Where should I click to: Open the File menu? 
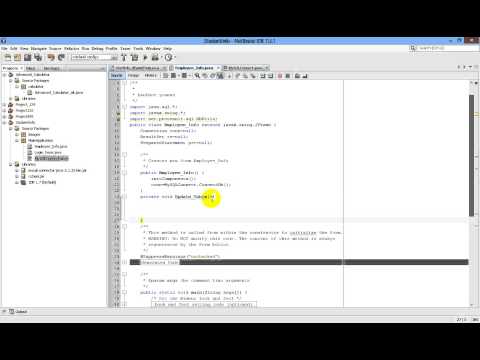4,49
